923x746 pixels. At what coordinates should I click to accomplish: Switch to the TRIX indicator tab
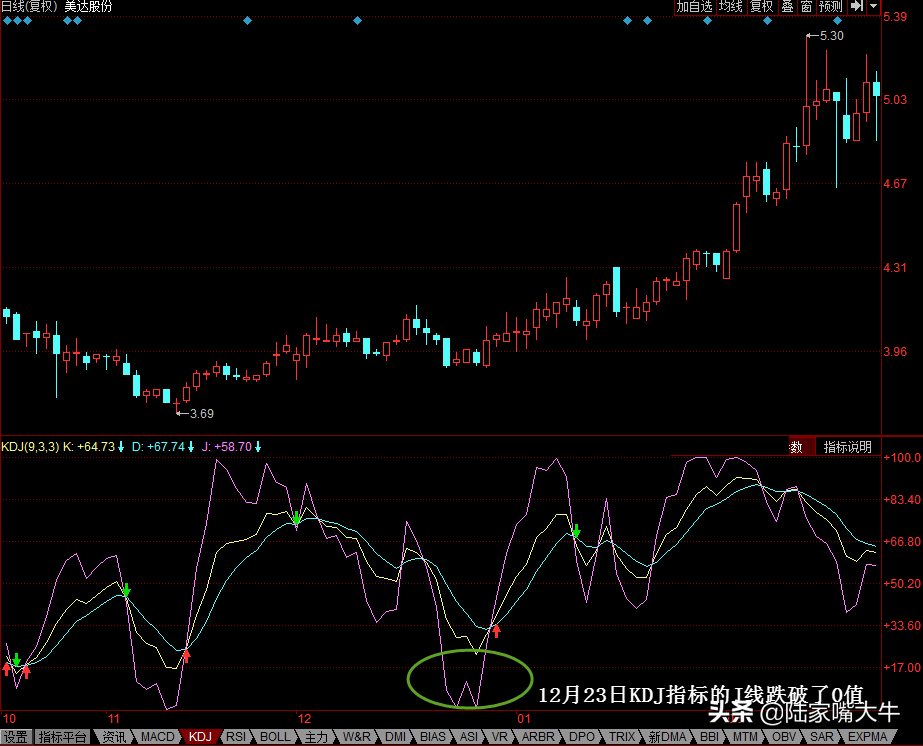click(622, 737)
